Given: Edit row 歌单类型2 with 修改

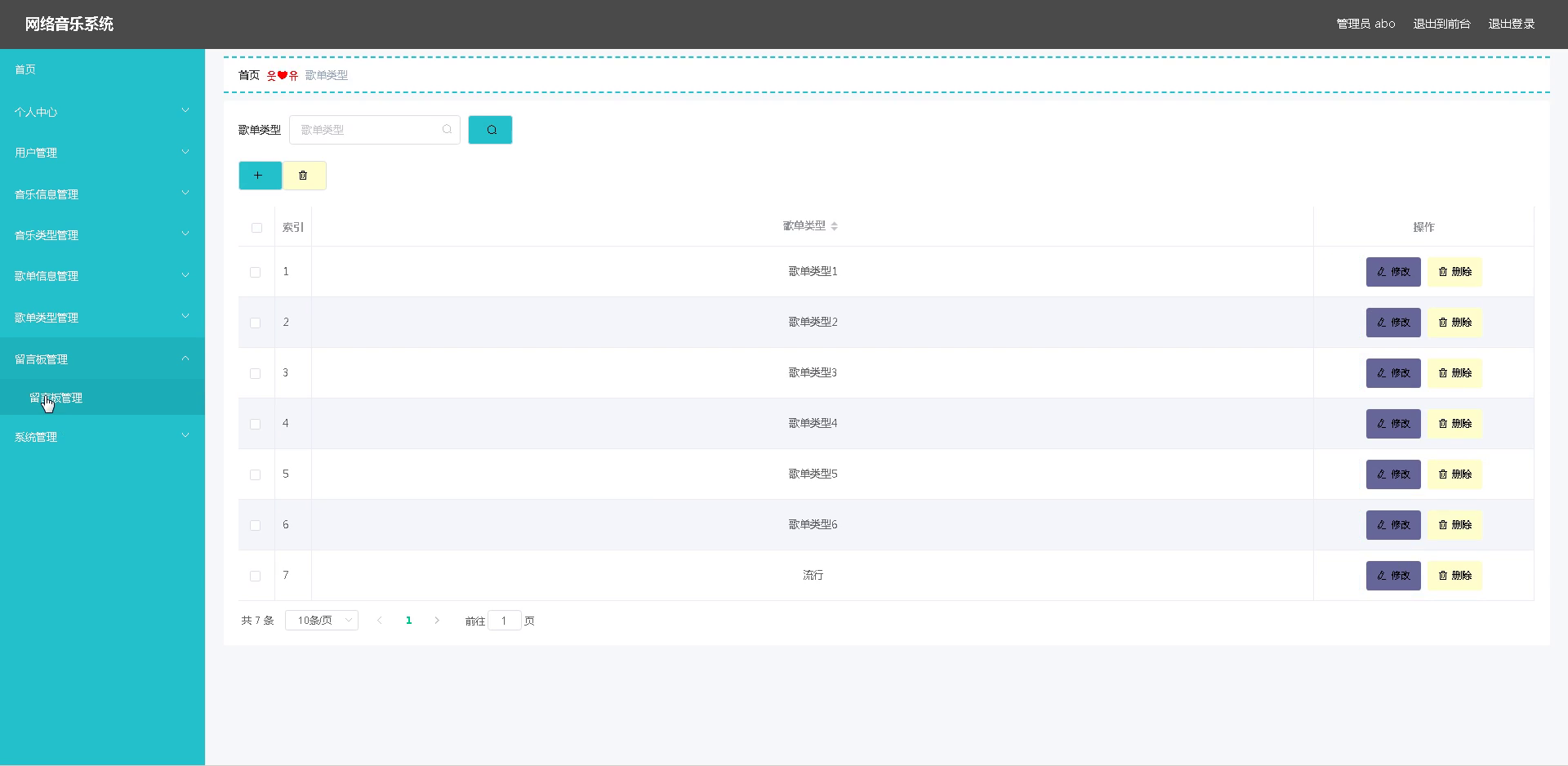Looking at the screenshot, I should [1393, 323].
